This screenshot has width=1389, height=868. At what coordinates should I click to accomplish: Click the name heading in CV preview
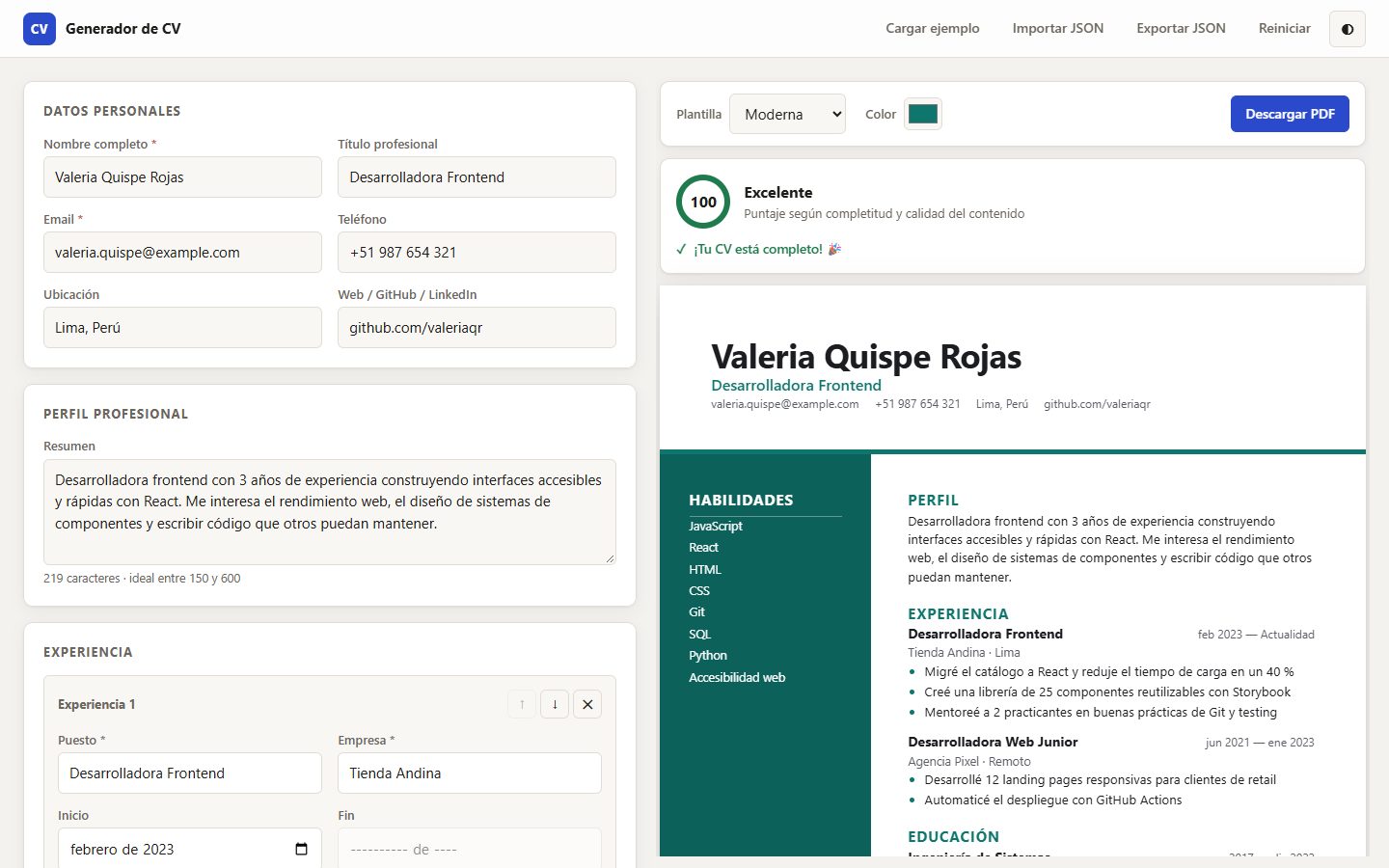click(x=866, y=357)
